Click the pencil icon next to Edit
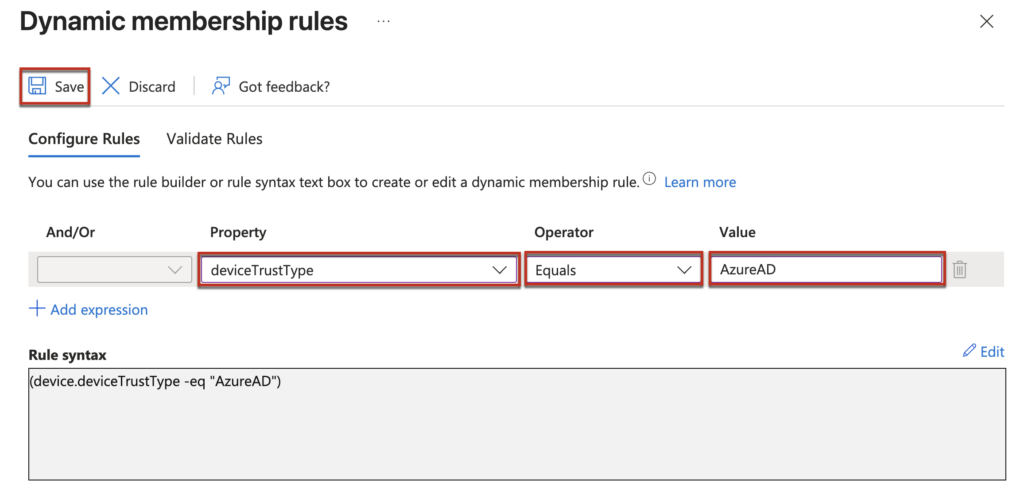 tap(968, 351)
